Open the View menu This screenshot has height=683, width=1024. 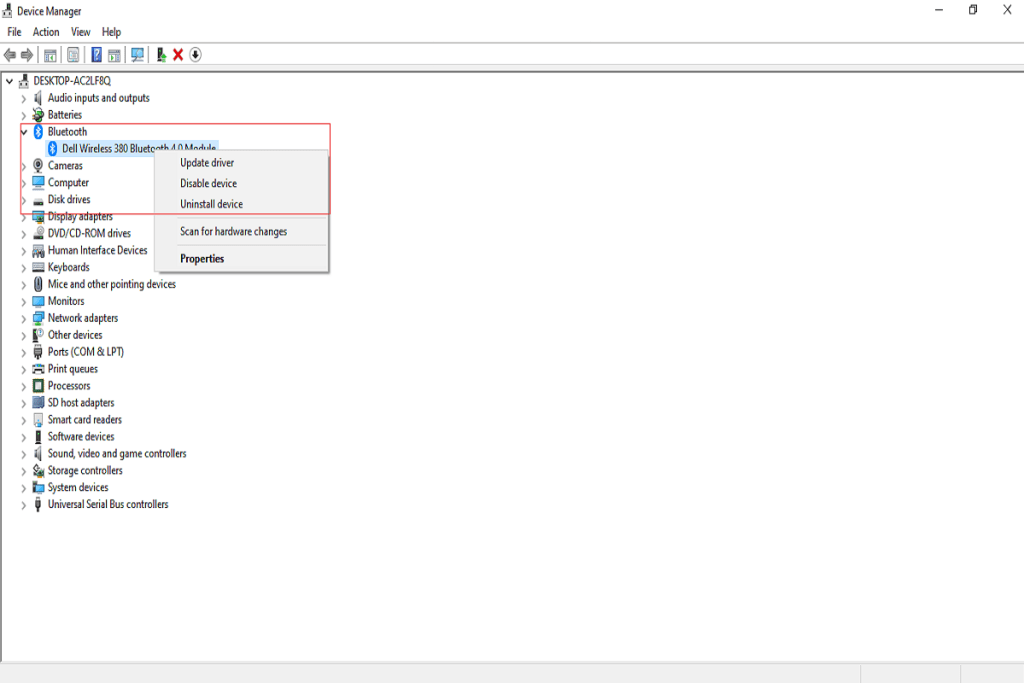tap(80, 32)
